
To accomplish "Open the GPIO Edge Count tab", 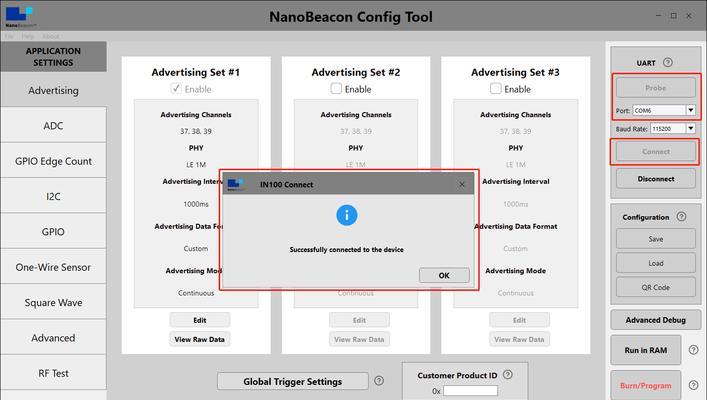I will [x=53, y=161].
